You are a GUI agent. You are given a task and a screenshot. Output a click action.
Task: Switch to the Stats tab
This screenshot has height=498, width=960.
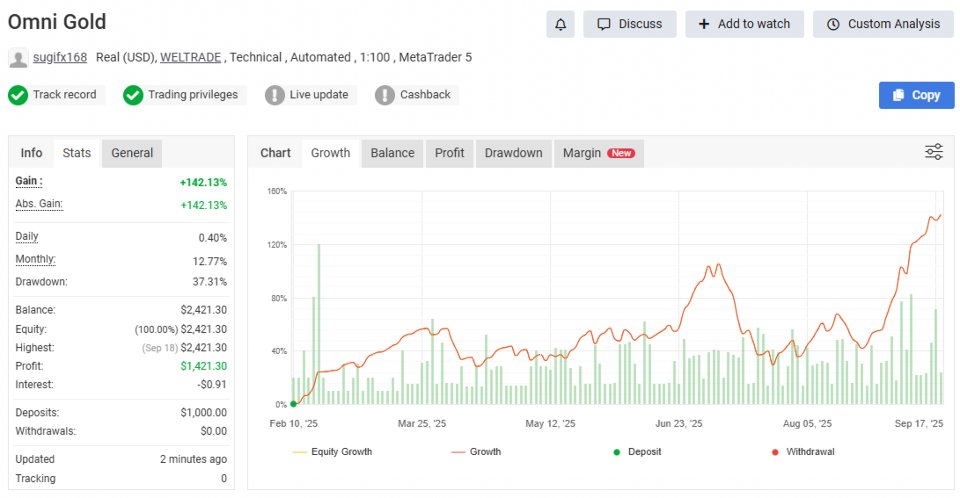(77, 153)
